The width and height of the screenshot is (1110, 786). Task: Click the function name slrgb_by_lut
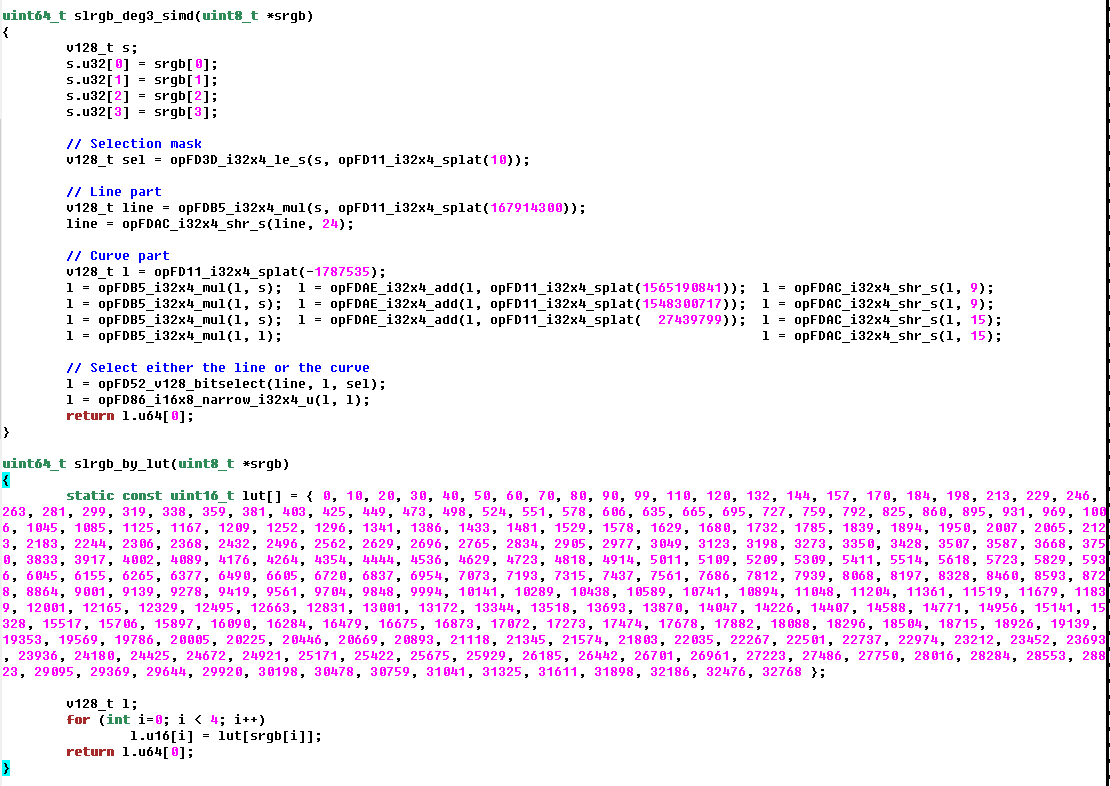pos(122,464)
